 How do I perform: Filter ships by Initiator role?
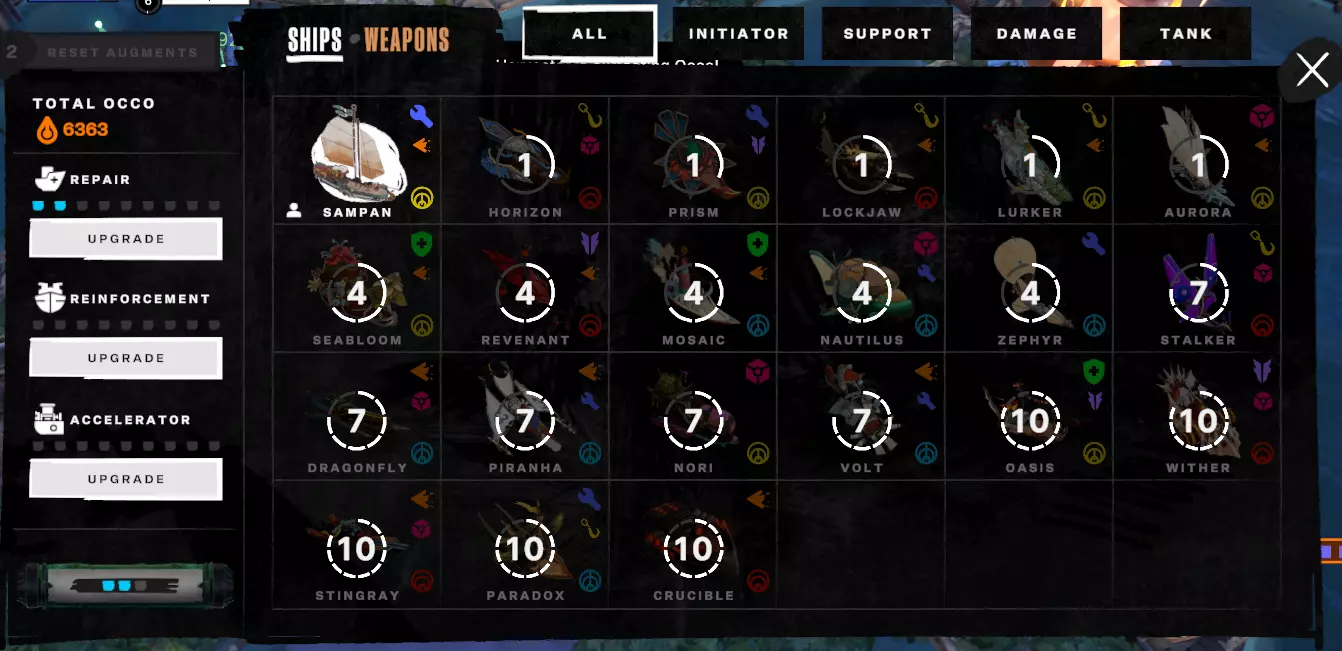(x=739, y=33)
